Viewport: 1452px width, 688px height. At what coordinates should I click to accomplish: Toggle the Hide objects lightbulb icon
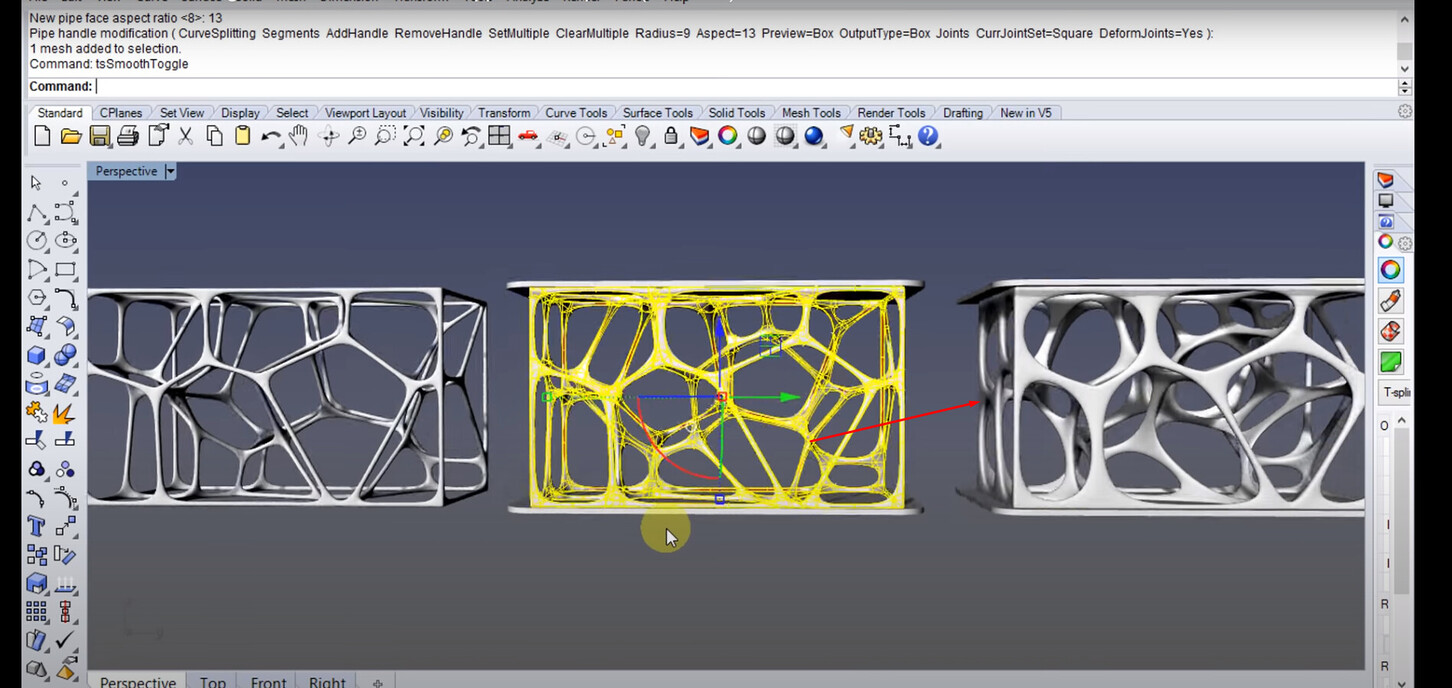click(x=643, y=136)
